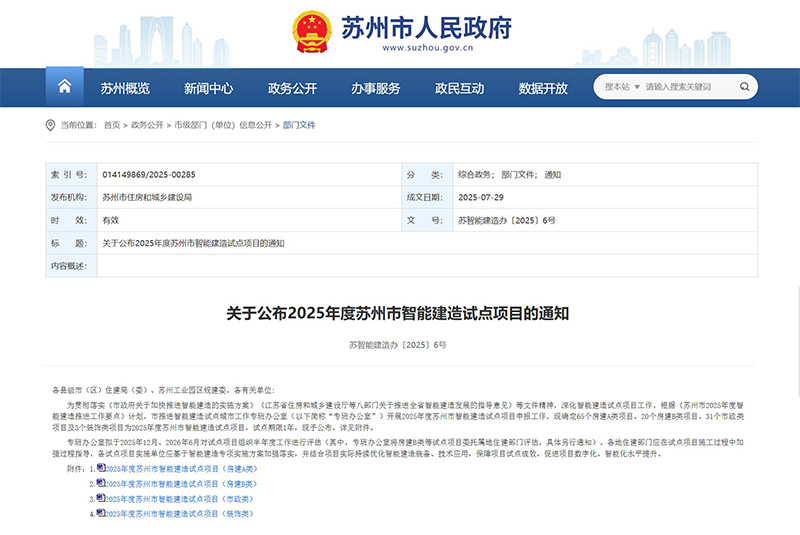
Task: Click the 有效 validity value
Action: pos(110,220)
